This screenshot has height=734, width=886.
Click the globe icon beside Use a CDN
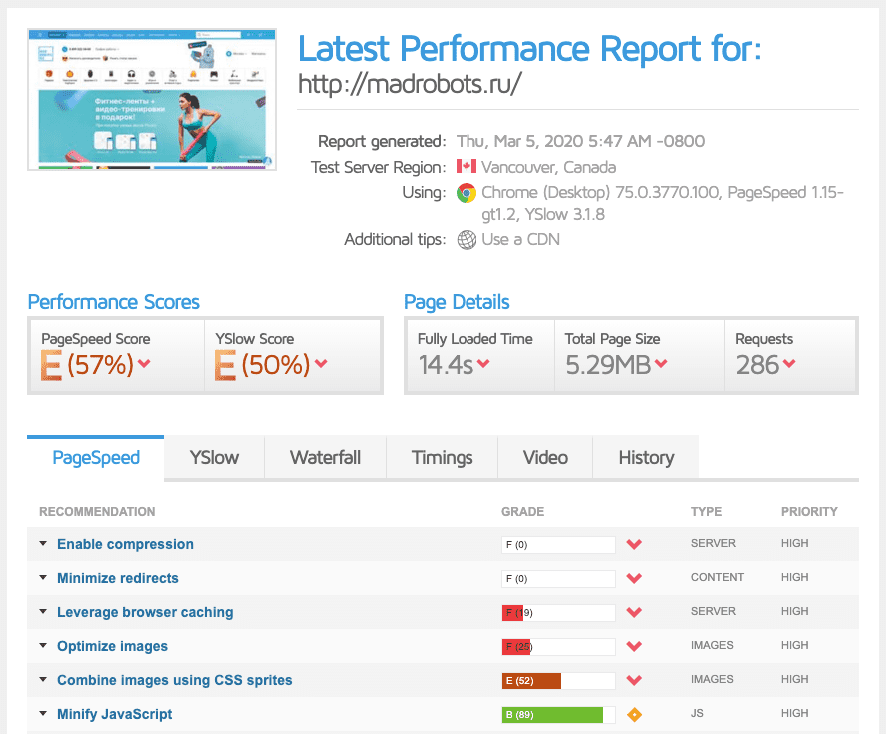[466, 240]
